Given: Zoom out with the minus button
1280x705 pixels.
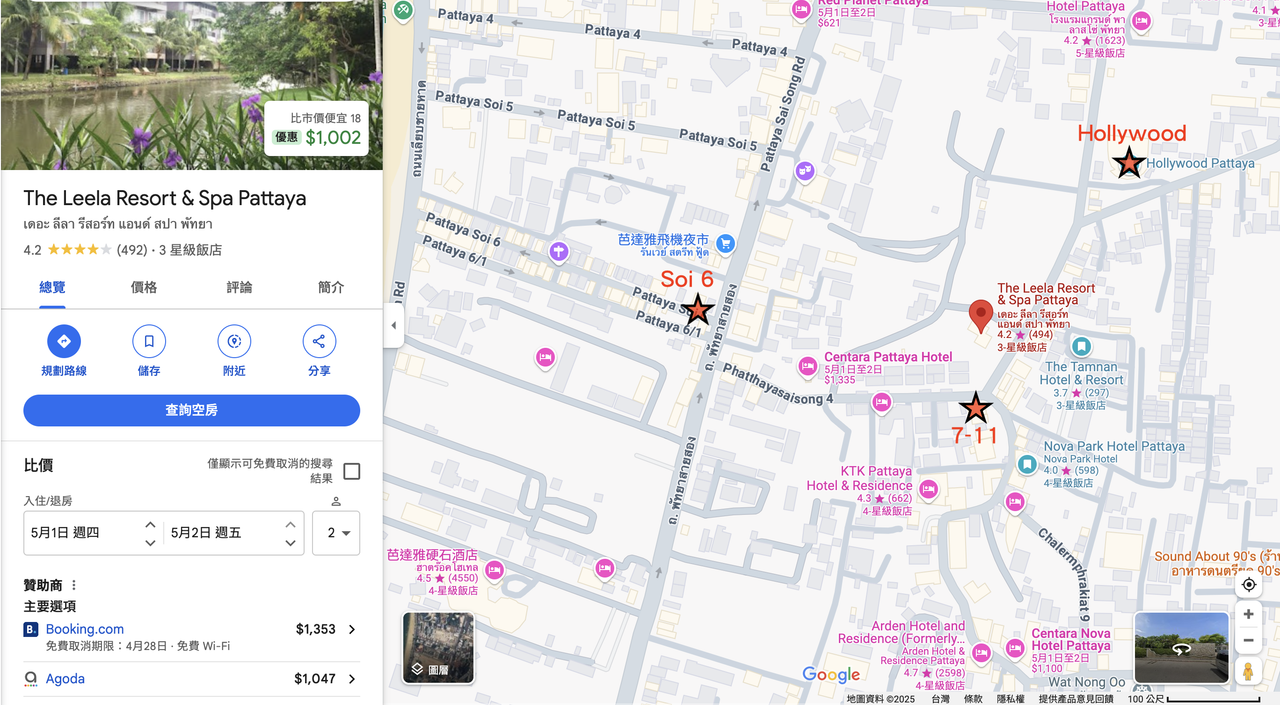Looking at the screenshot, I should pos(1248,641).
